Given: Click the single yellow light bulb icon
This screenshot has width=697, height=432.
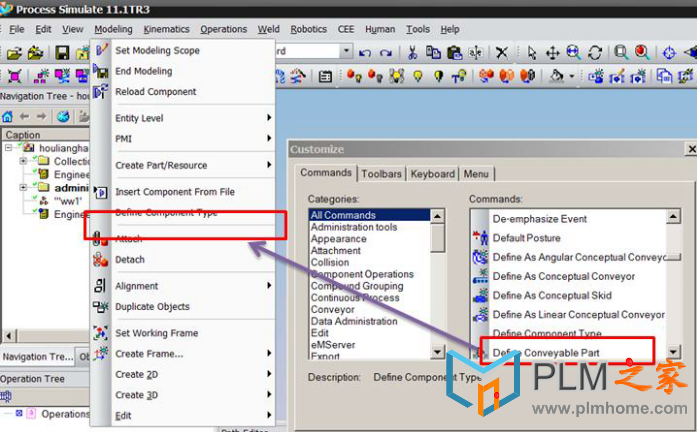Looking at the screenshot, I should pyautogui.click(x=418, y=76).
